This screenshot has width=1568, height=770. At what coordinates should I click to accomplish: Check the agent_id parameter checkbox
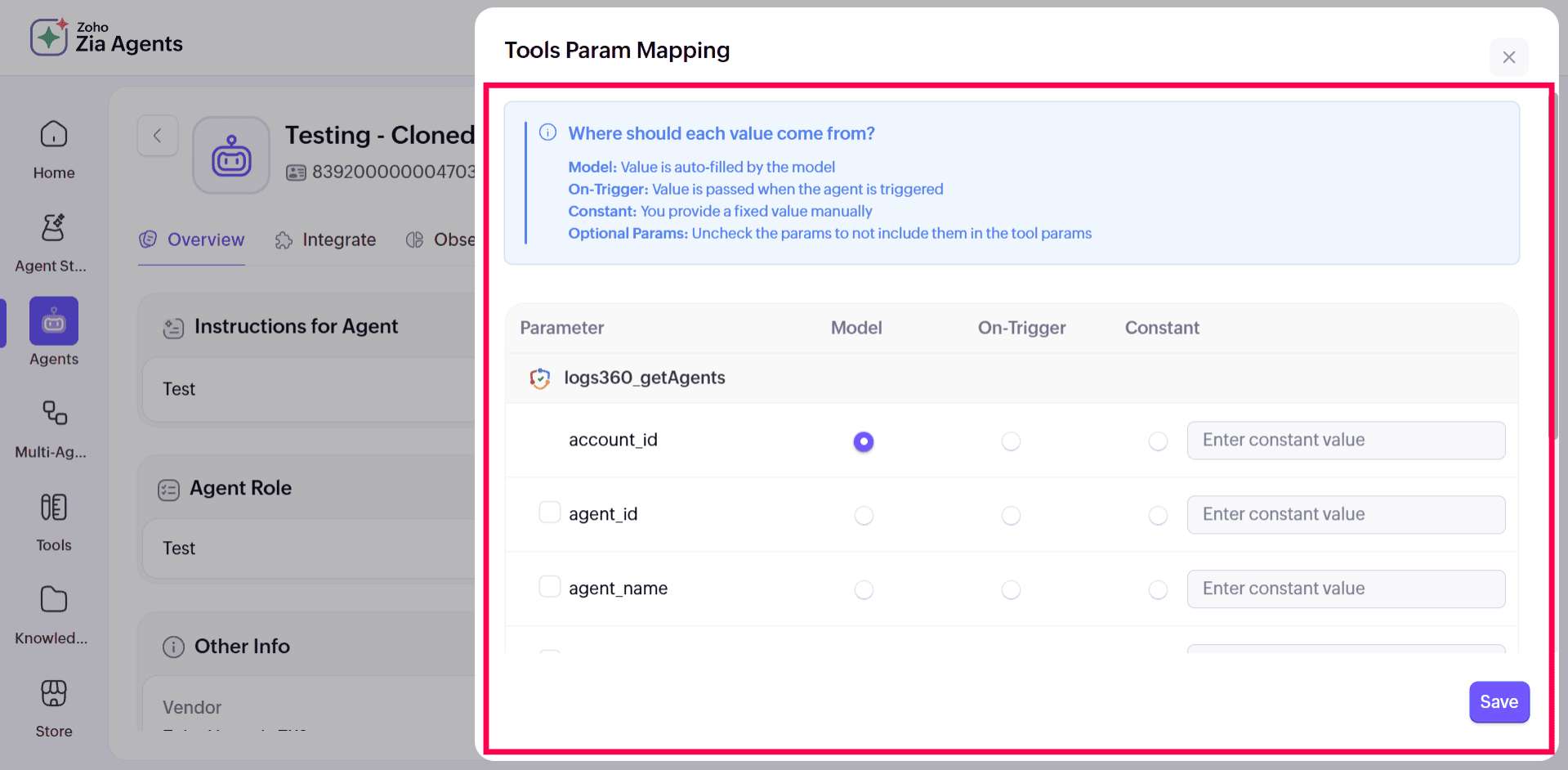pyautogui.click(x=550, y=513)
